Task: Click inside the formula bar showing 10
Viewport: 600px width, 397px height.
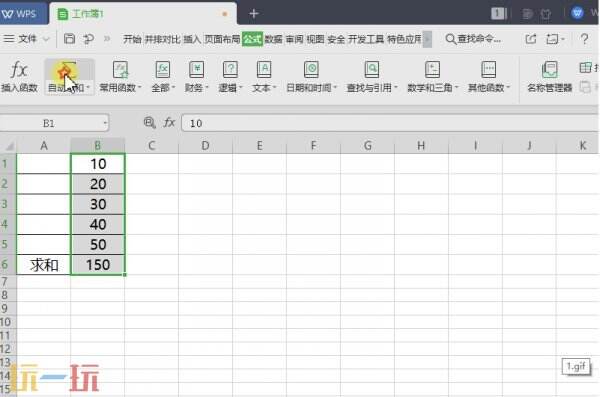Action: click(390, 123)
